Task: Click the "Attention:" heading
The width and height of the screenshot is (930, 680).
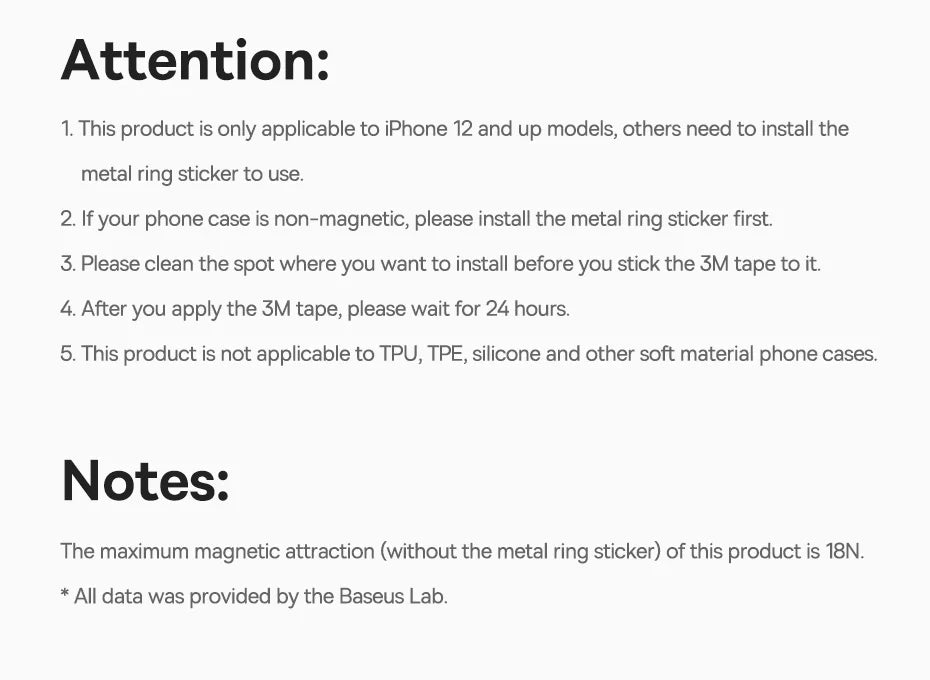Action: [195, 60]
